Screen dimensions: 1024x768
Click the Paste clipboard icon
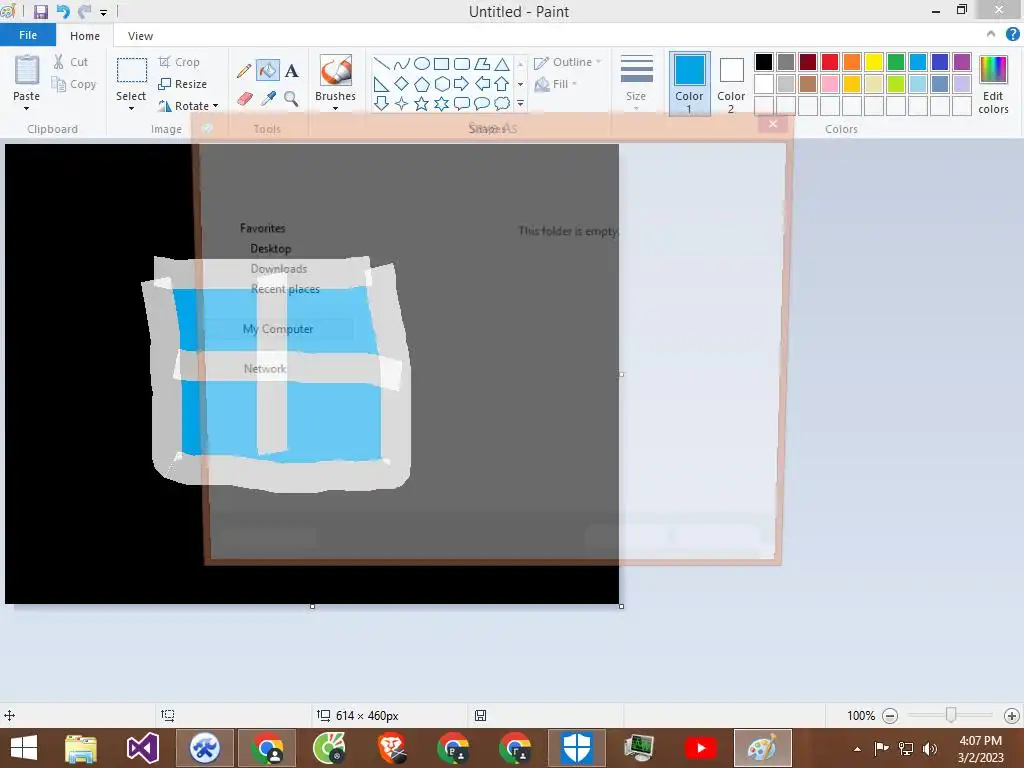(27, 71)
